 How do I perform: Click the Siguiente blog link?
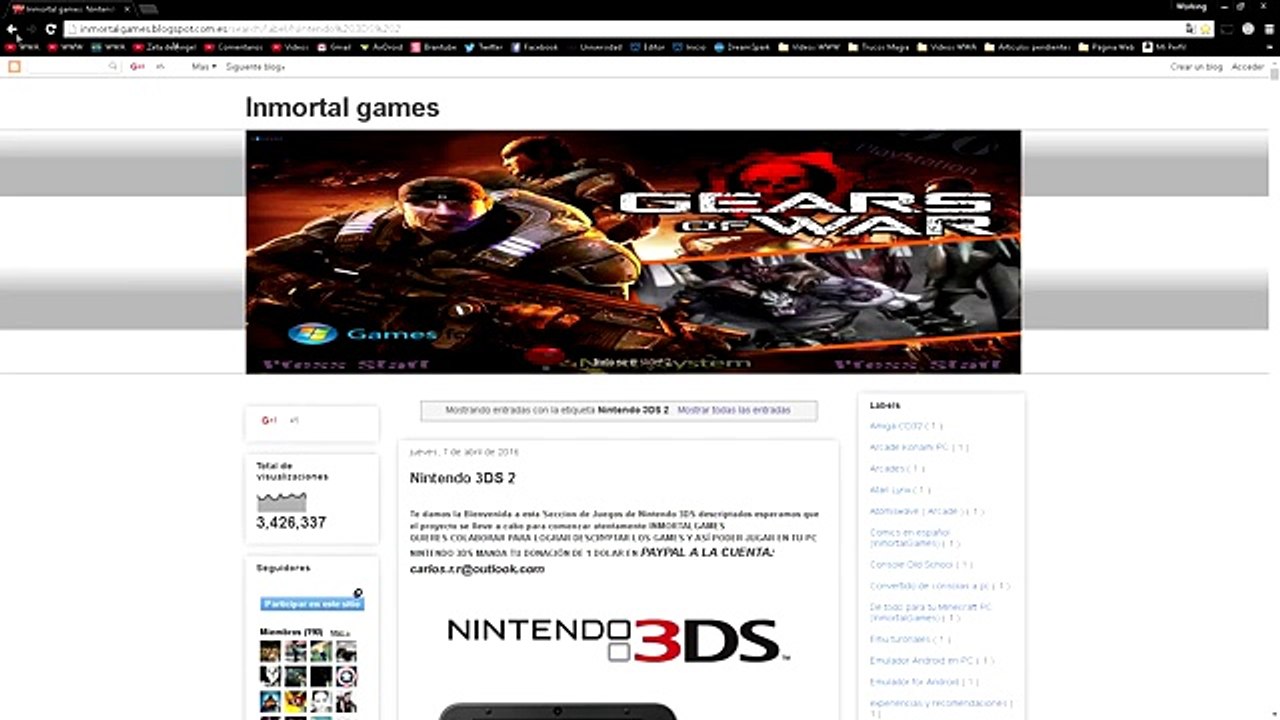[x=256, y=67]
